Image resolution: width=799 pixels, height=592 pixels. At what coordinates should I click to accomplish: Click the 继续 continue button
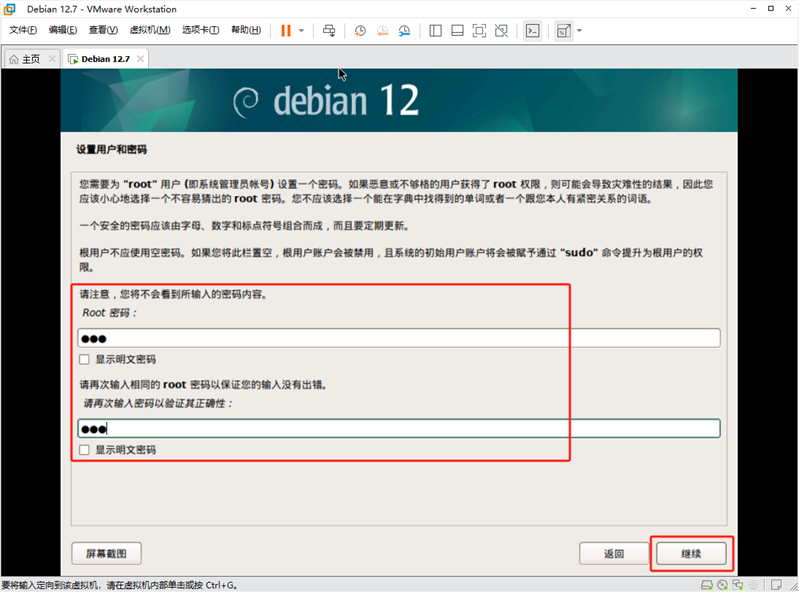[691, 554]
